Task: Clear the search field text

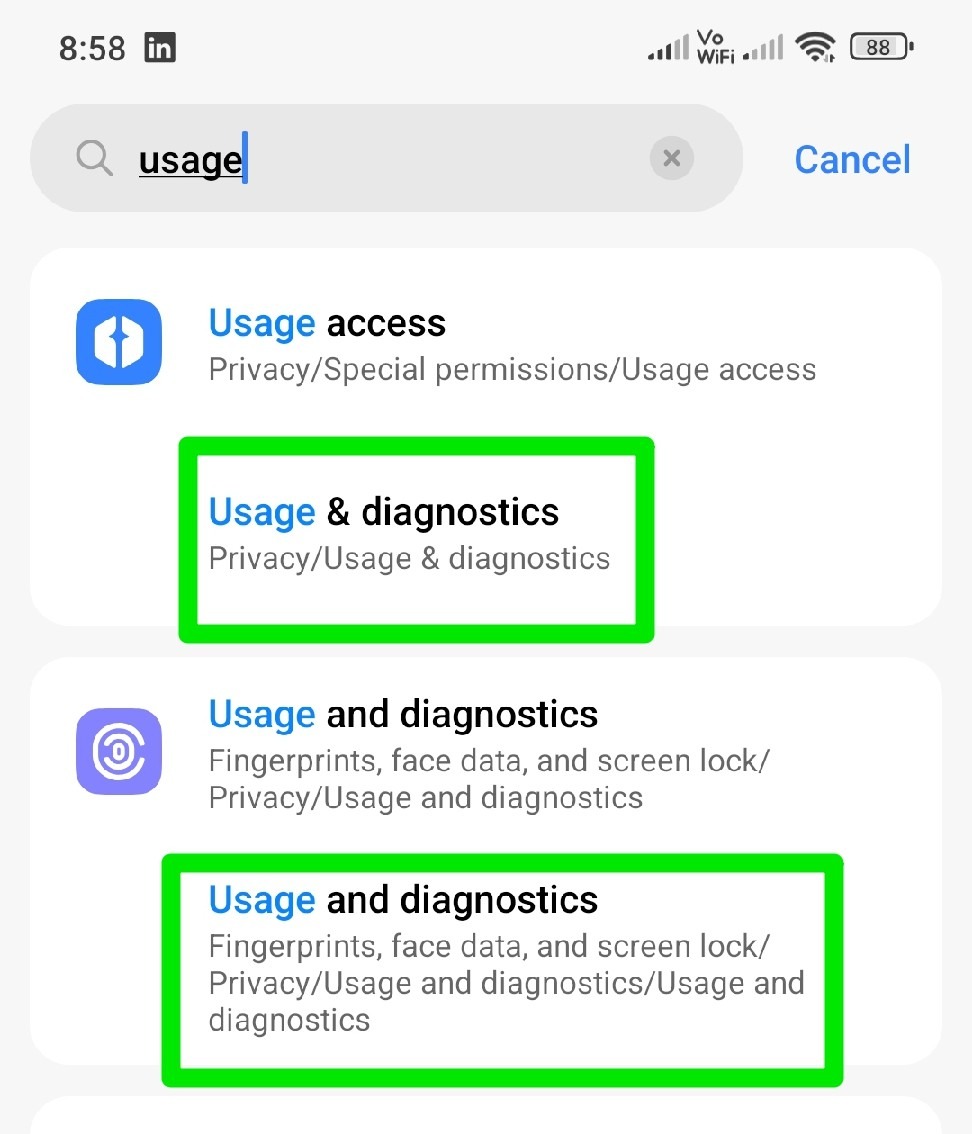Action: (x=671, y=158)
